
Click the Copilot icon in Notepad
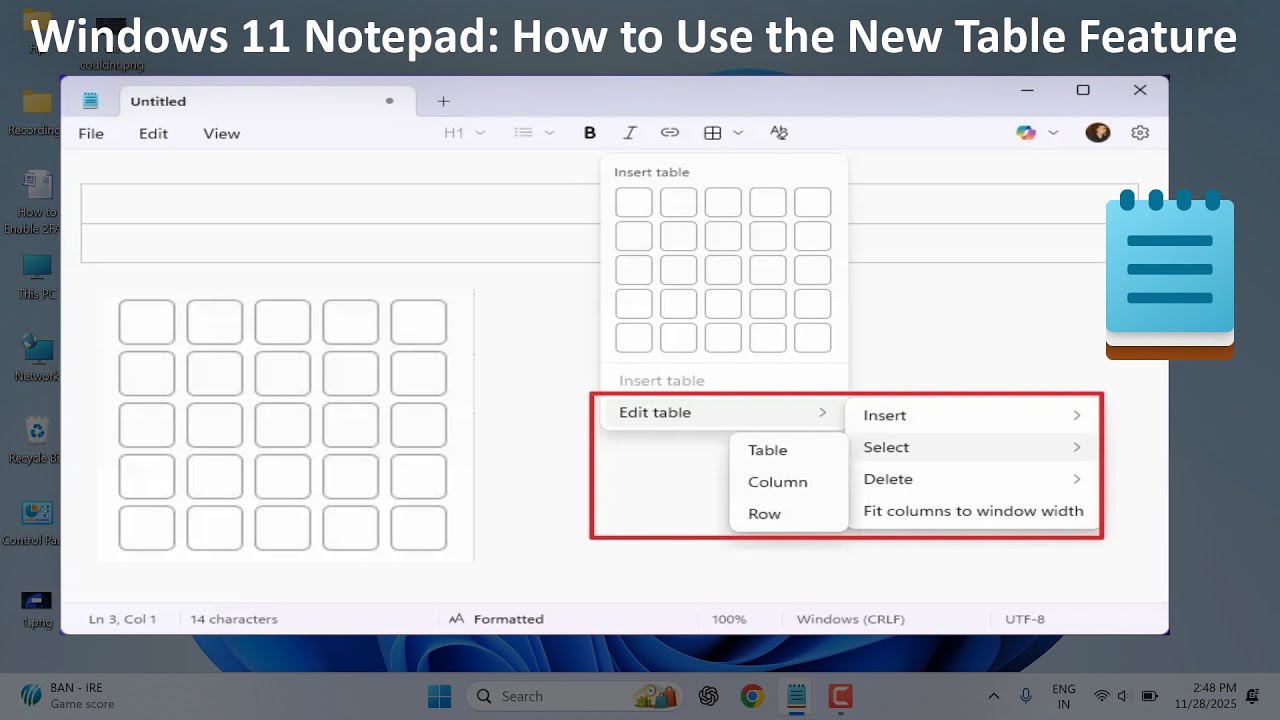pyautogui.click(x=1026, y=133)
